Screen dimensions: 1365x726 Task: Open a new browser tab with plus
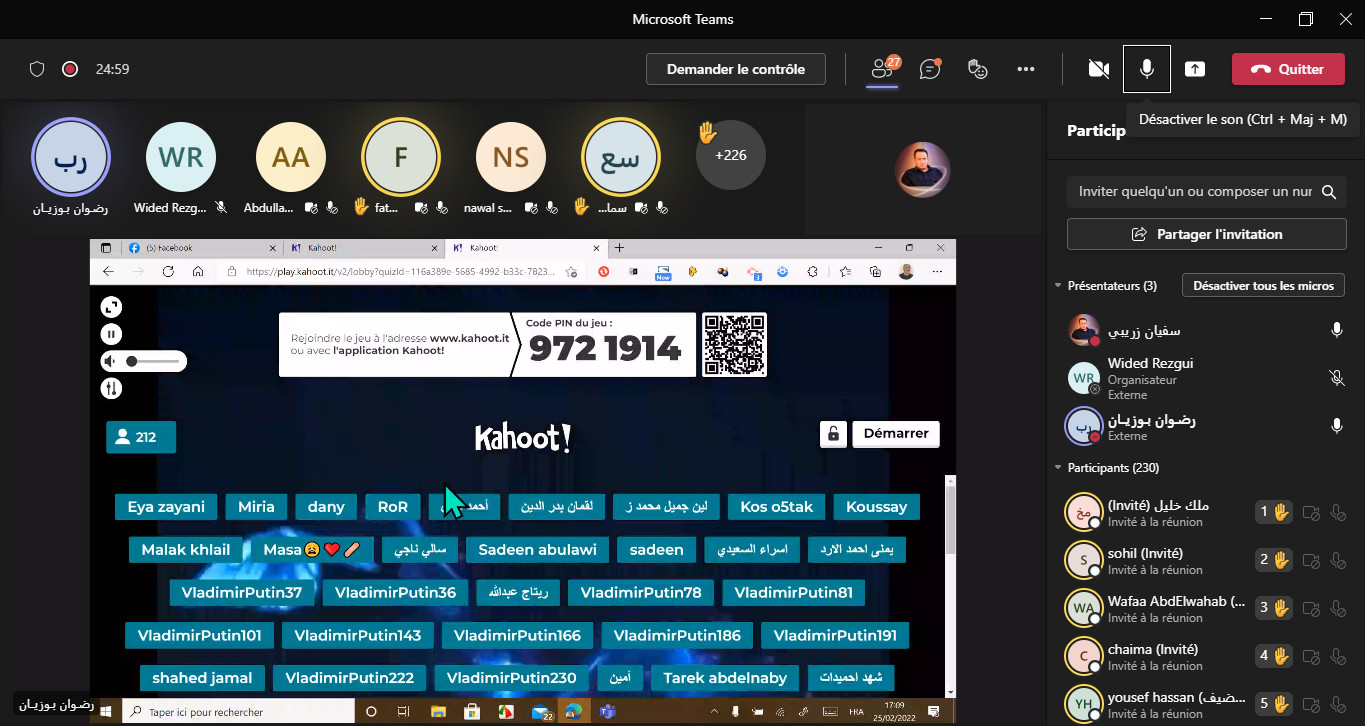(619, 248)
